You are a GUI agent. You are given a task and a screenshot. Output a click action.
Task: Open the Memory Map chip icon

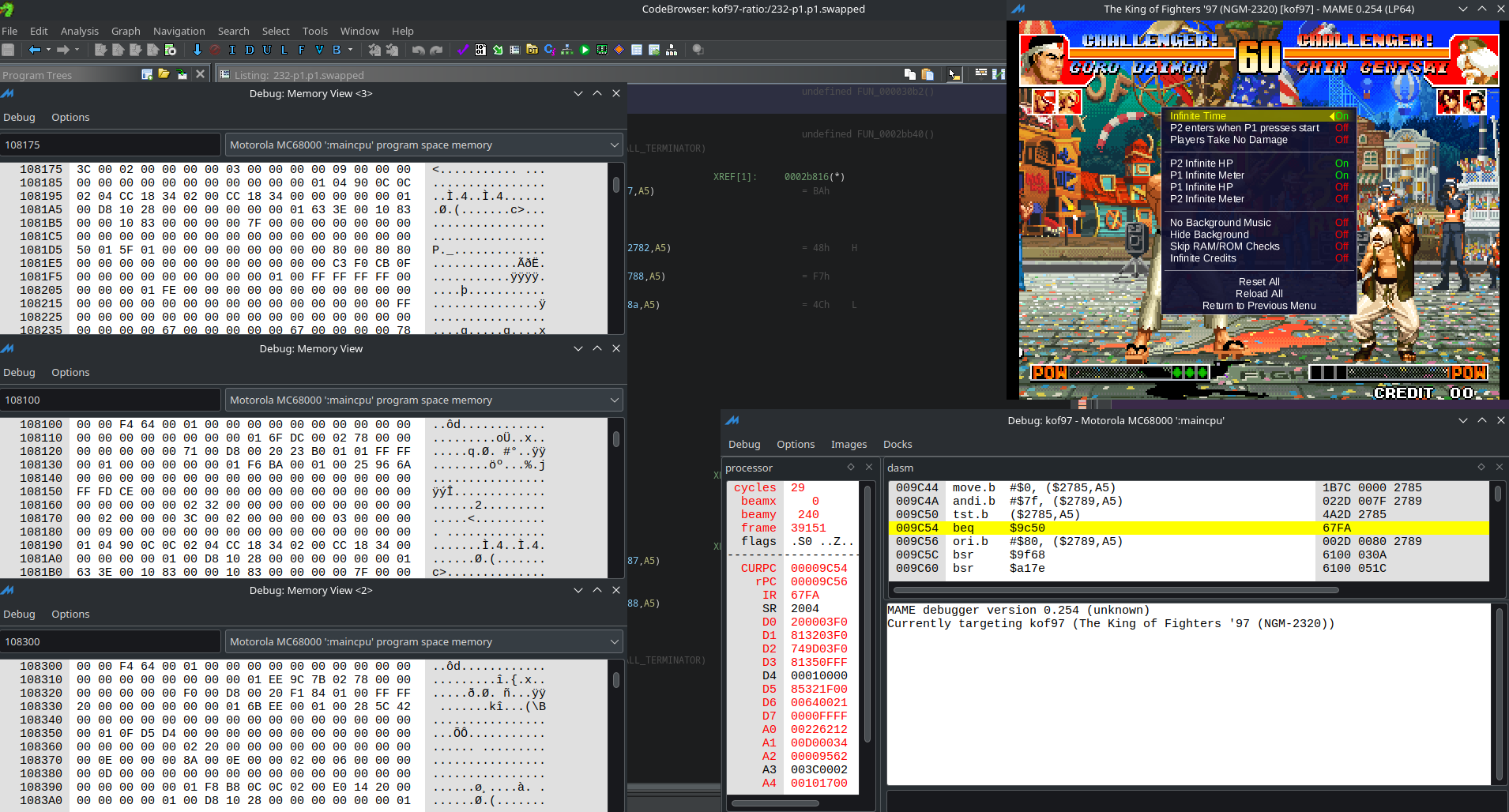602,50
